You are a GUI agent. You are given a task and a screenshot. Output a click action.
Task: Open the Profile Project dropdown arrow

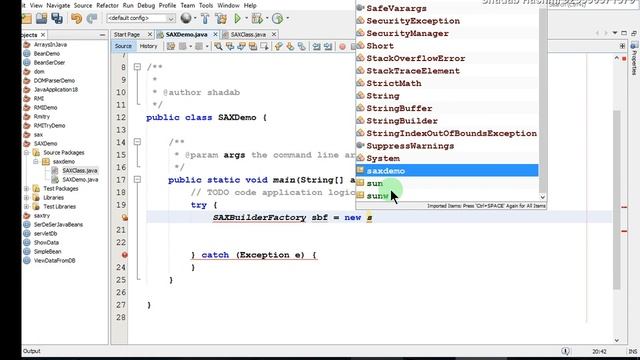pos(287,18)
